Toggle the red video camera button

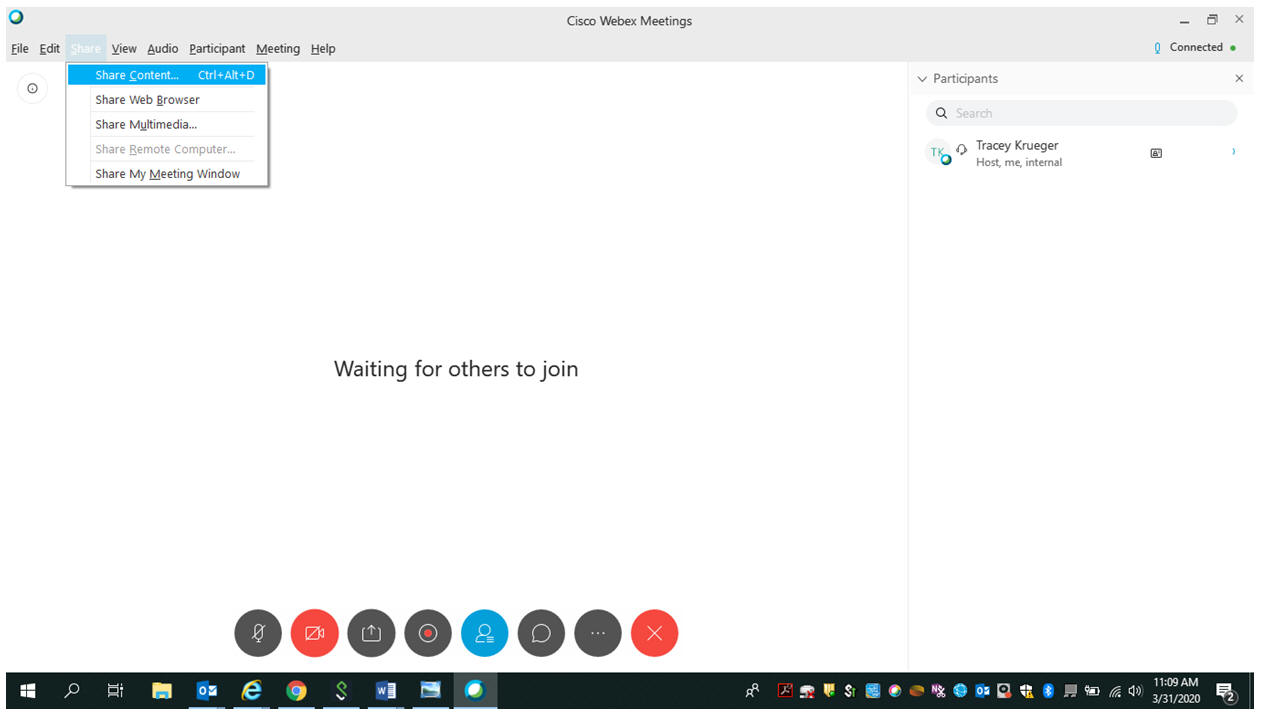pyautogui.click(x=315, y=633)
